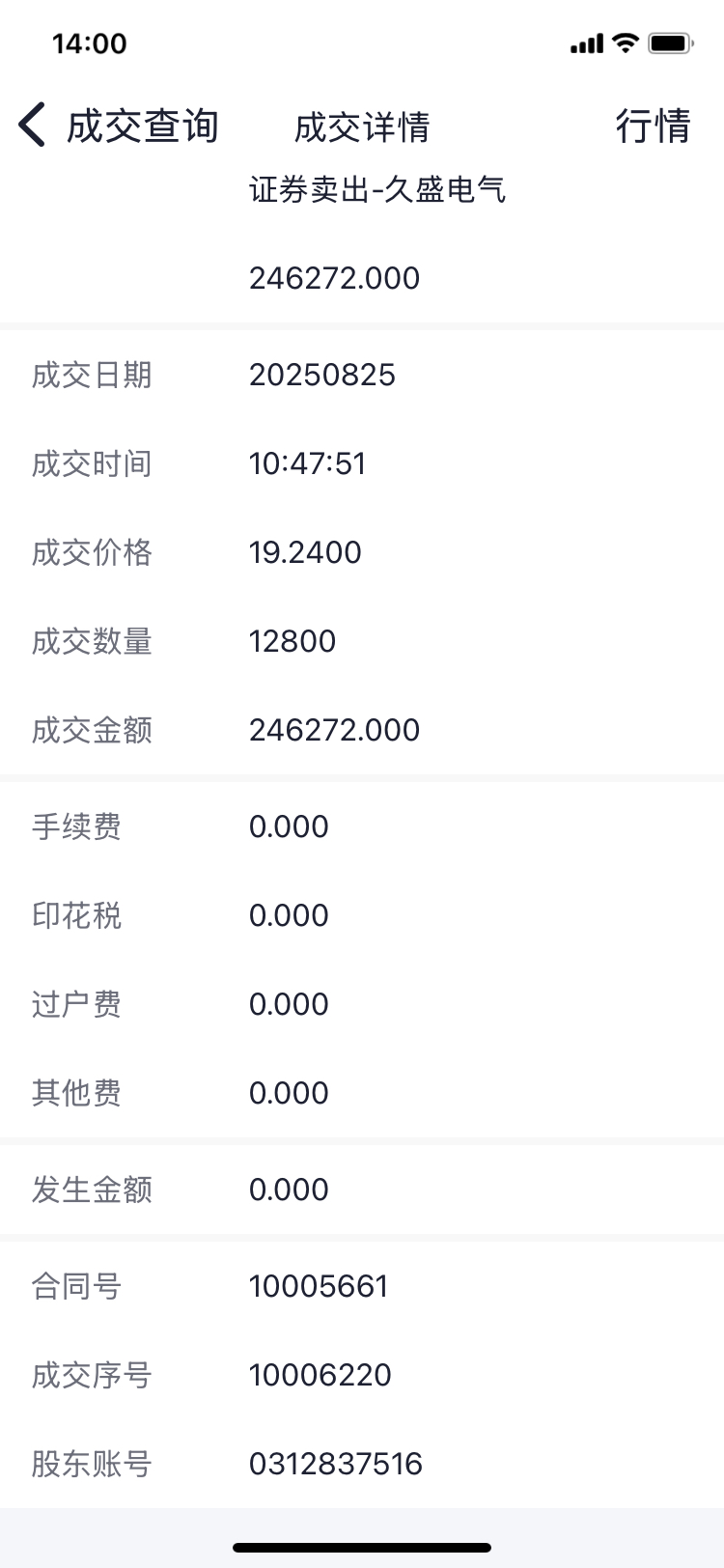Viewport: 724px width, 1568px height.
Task: Tap the 成交时间 value 10:47:51
Action: 308,463
